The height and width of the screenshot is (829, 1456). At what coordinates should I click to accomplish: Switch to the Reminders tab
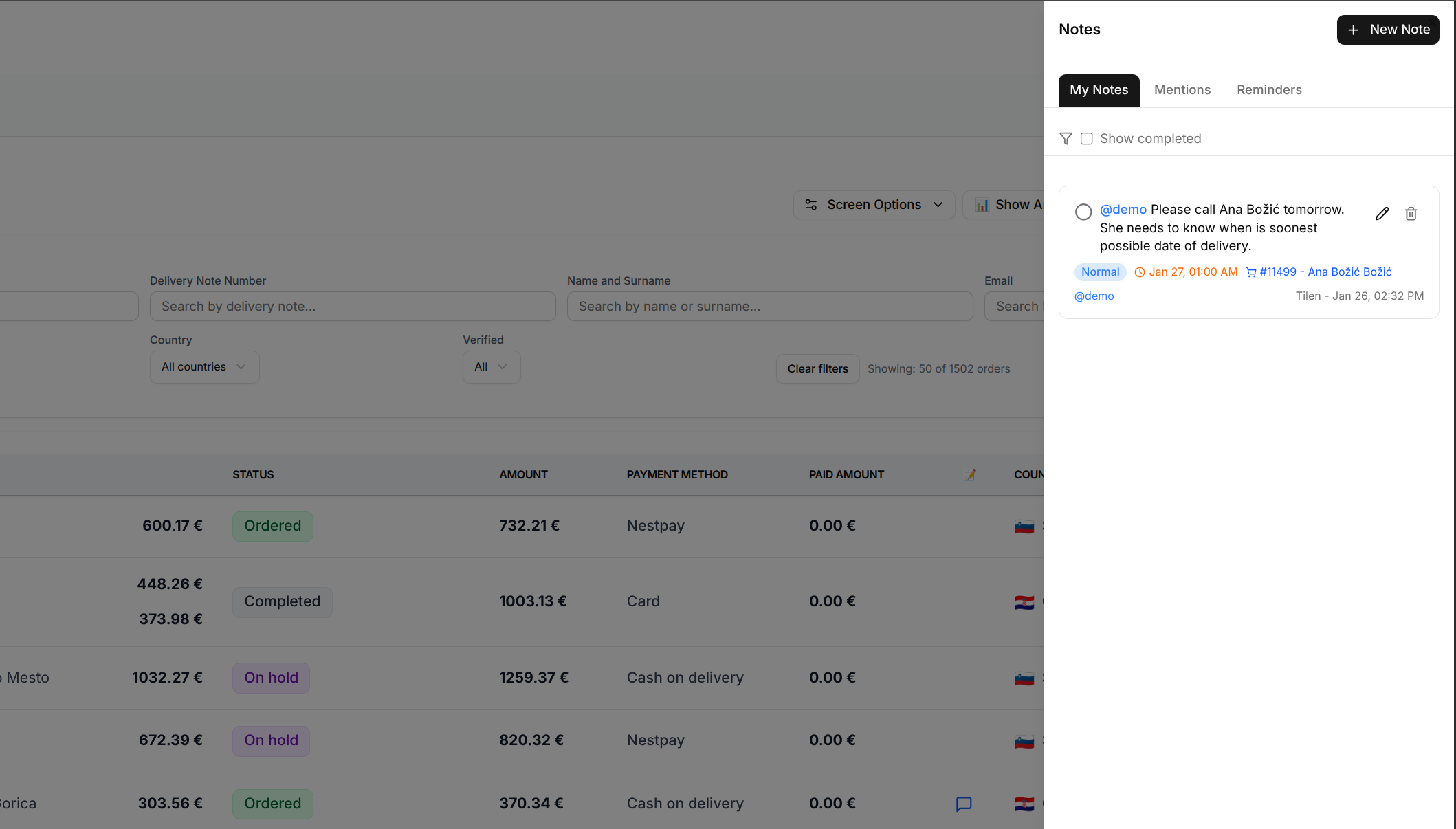coord(1268,90)
